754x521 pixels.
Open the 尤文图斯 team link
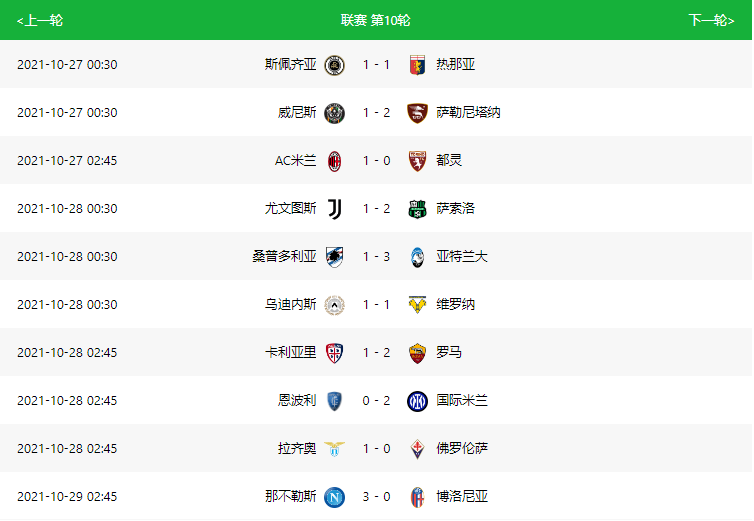tap(290, 208)
